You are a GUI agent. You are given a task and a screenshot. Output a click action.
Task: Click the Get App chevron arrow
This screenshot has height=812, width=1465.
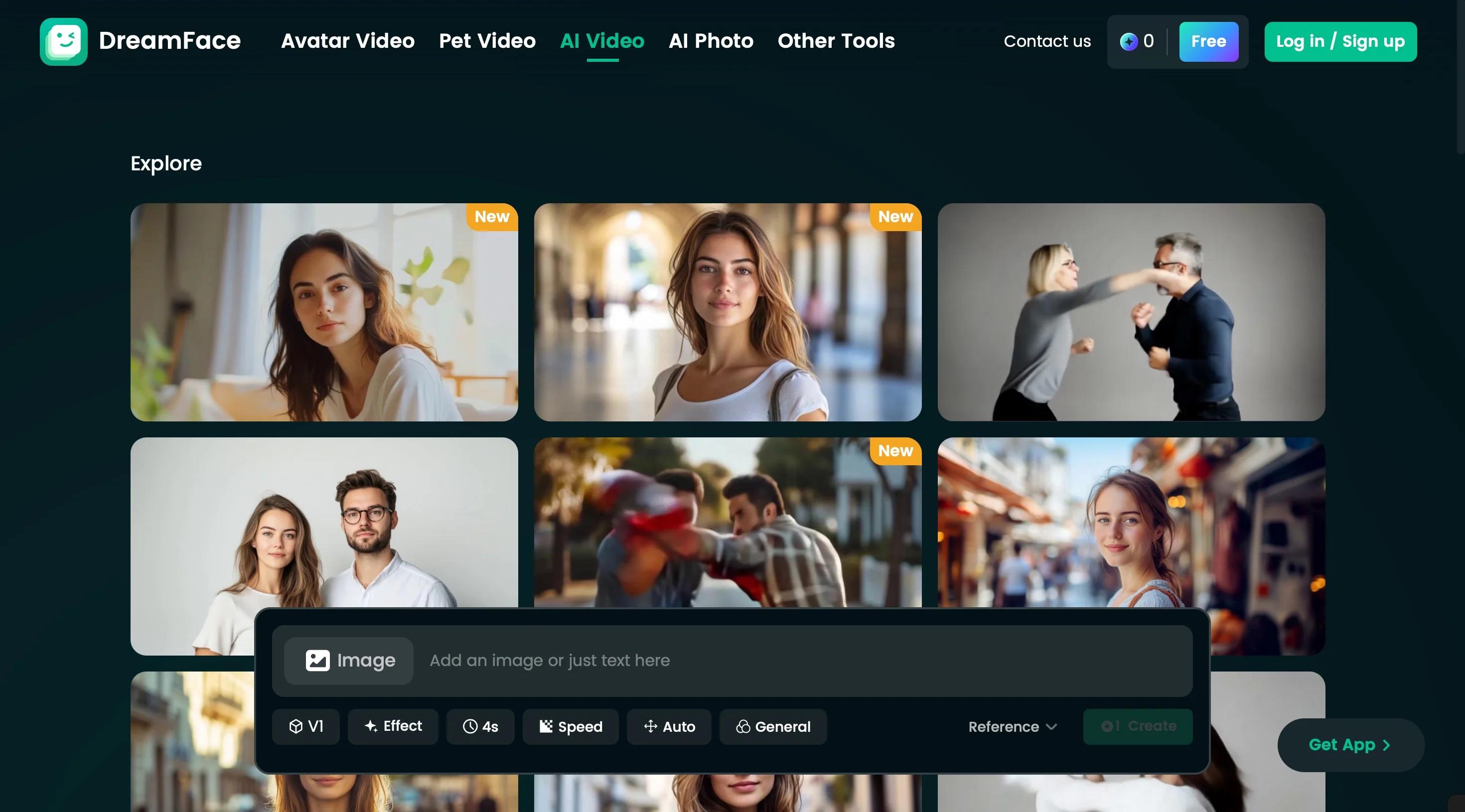tap(1386, 745)
